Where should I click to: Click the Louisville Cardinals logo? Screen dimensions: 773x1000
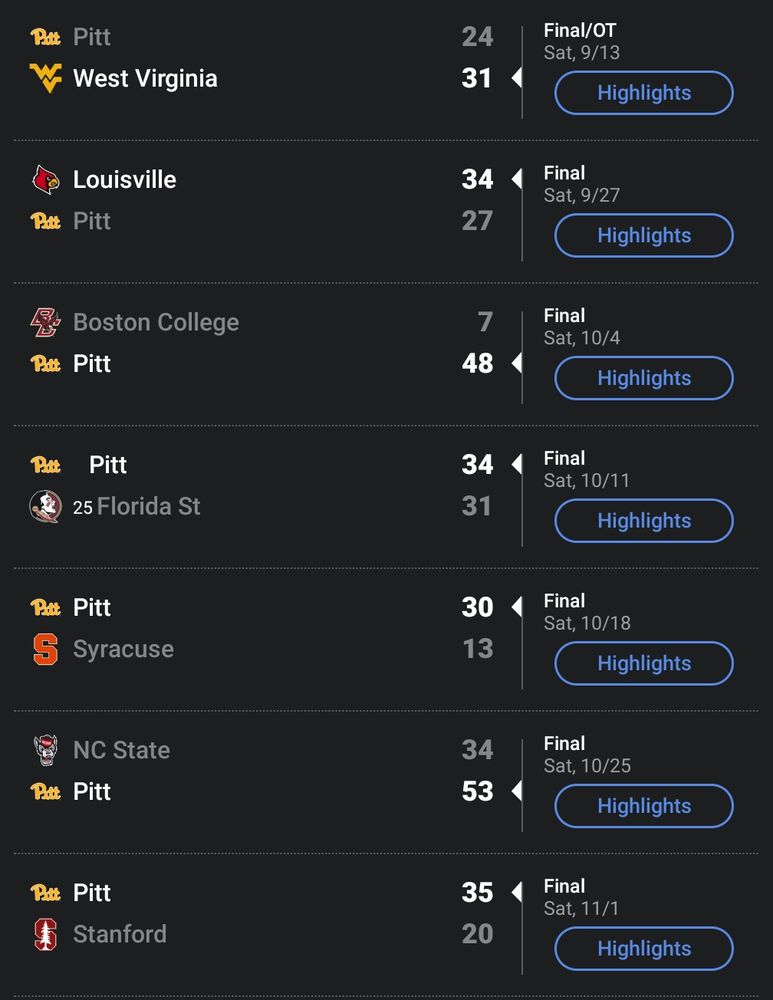(46, 180)
